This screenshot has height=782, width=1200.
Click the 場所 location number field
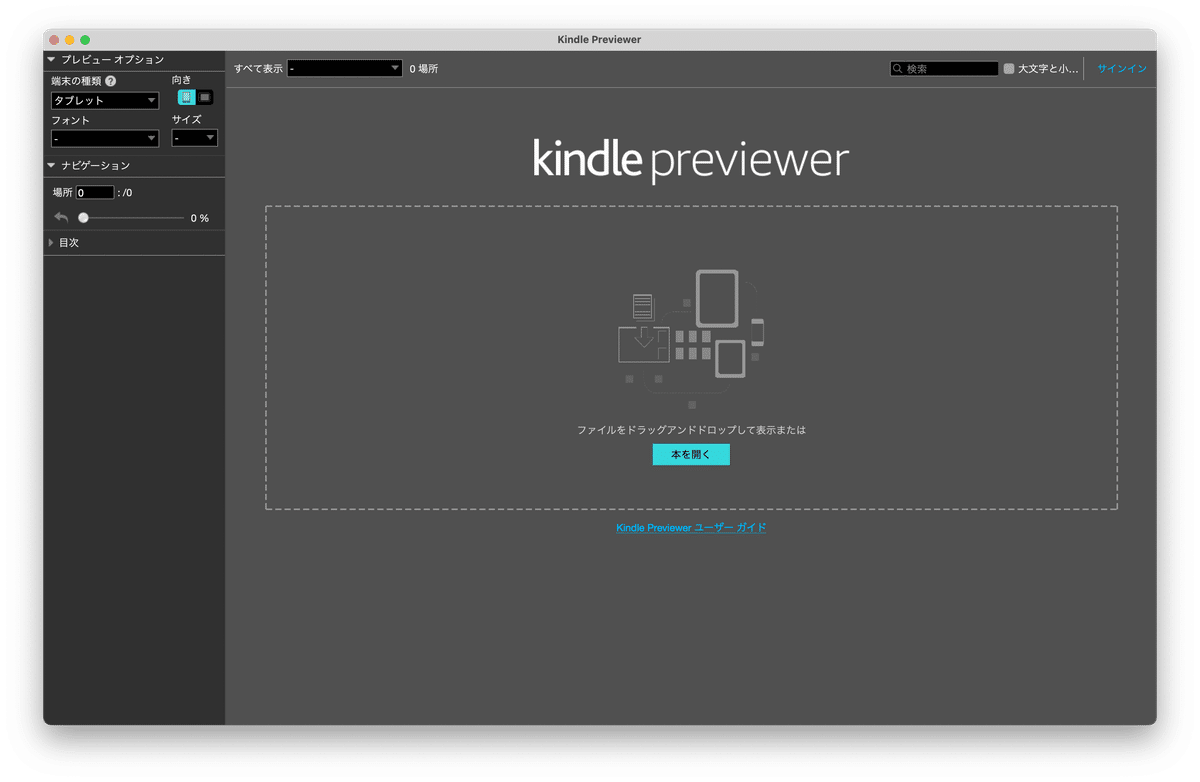[95, 192]
